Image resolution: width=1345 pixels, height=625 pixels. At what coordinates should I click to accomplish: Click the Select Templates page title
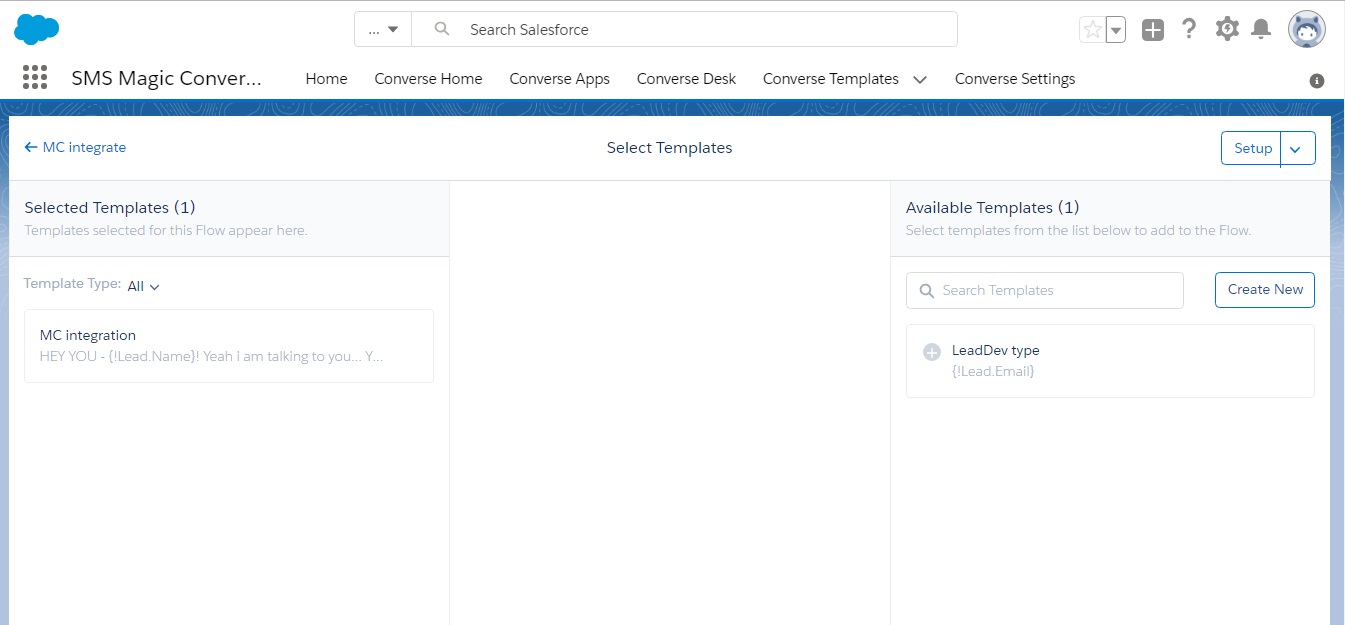pos(669,148)
